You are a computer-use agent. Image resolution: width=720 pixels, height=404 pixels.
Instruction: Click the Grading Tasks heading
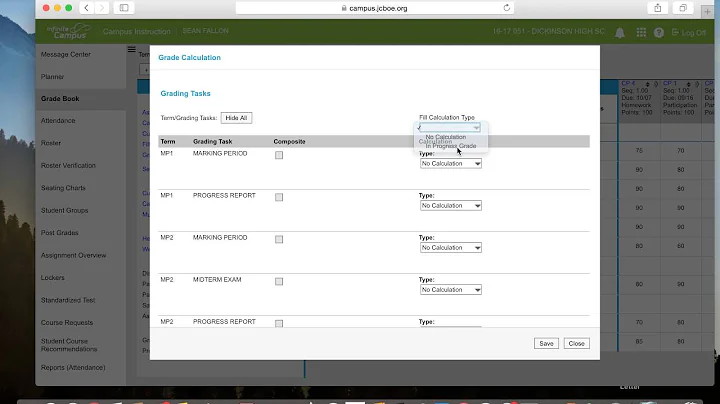pos(185,93)
